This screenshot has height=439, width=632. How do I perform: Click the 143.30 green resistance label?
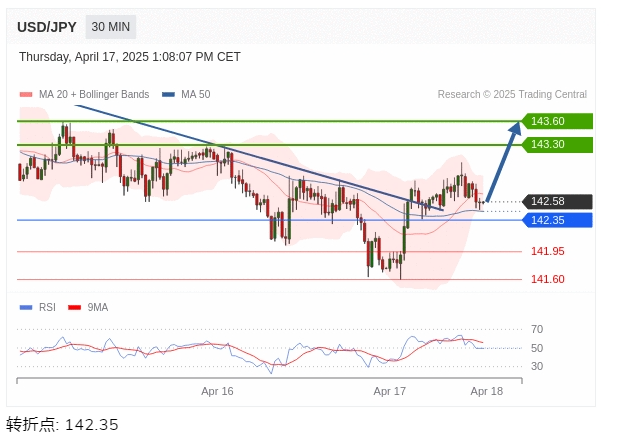point(557,144)
